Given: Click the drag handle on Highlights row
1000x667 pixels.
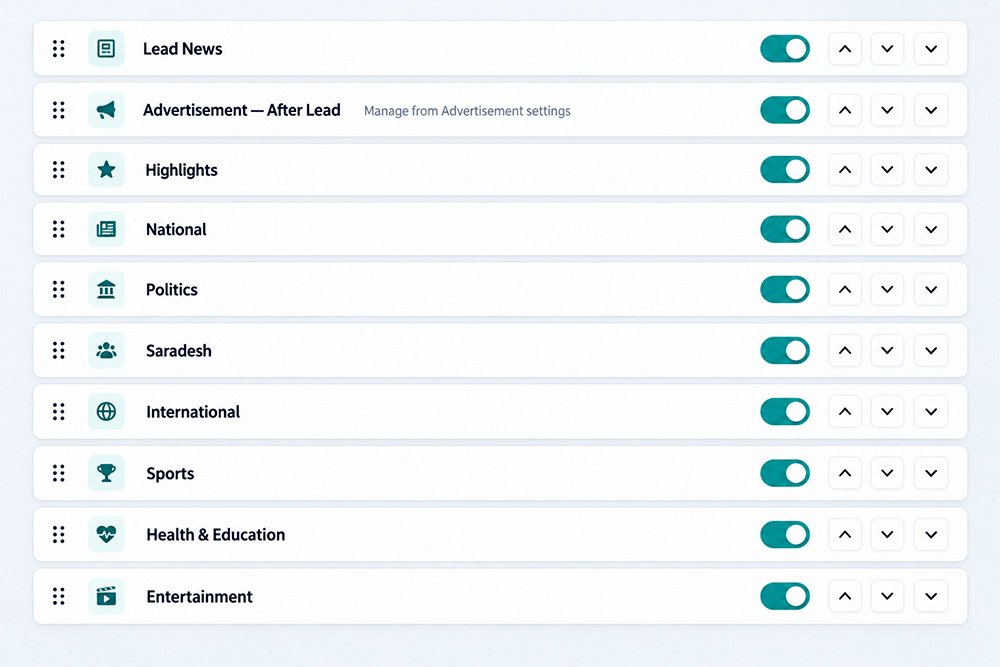Looking at the screenshot, I should point(59,170).
